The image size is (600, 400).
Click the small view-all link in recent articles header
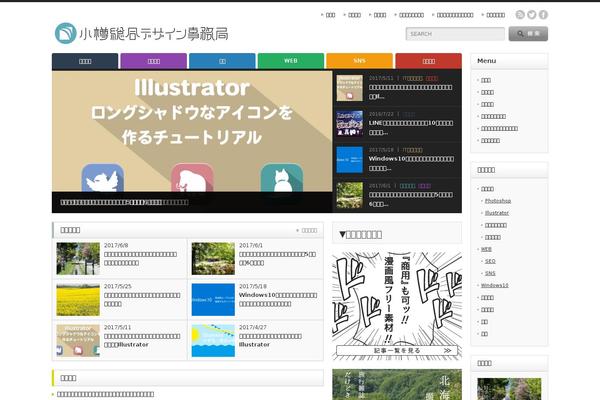(307, 230)
